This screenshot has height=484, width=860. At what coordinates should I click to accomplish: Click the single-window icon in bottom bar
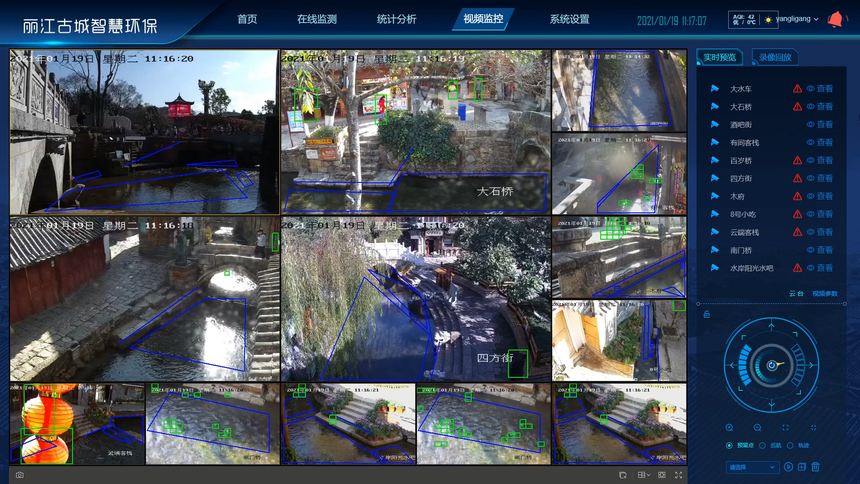tap(623, 475)
